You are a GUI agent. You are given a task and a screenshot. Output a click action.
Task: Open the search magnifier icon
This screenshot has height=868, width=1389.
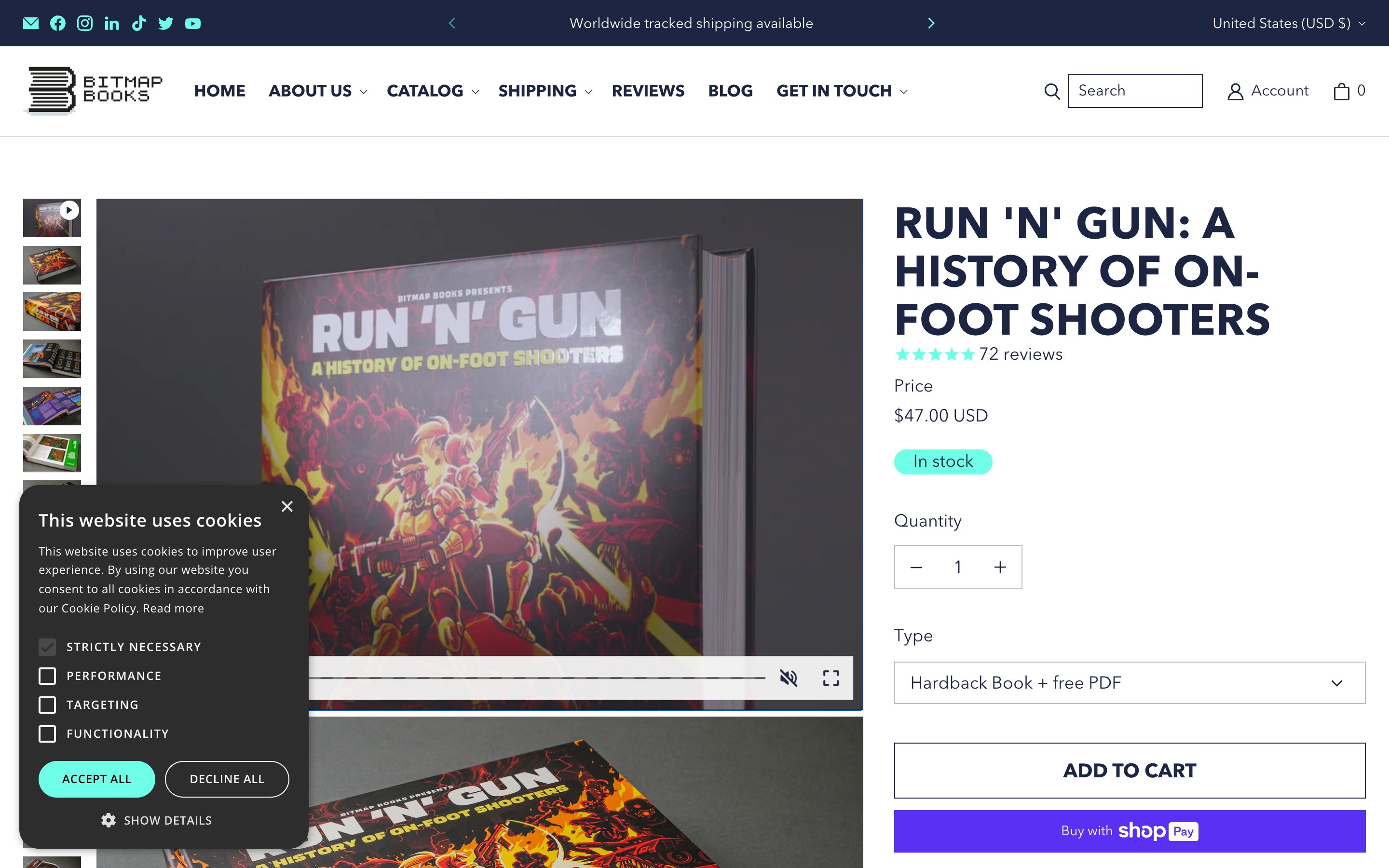coord(1052,91)
